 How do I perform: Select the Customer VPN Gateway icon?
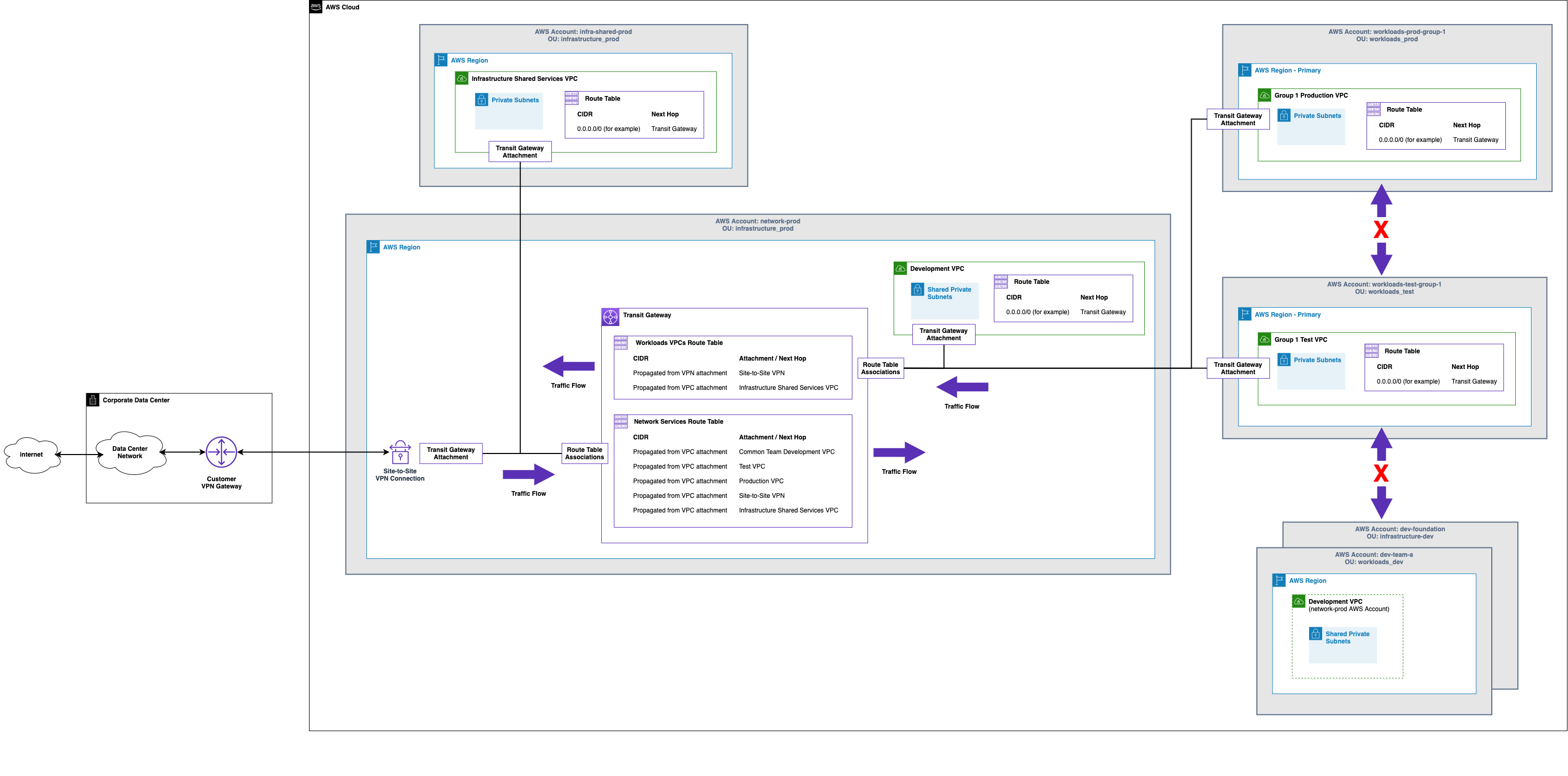point(221,452)
